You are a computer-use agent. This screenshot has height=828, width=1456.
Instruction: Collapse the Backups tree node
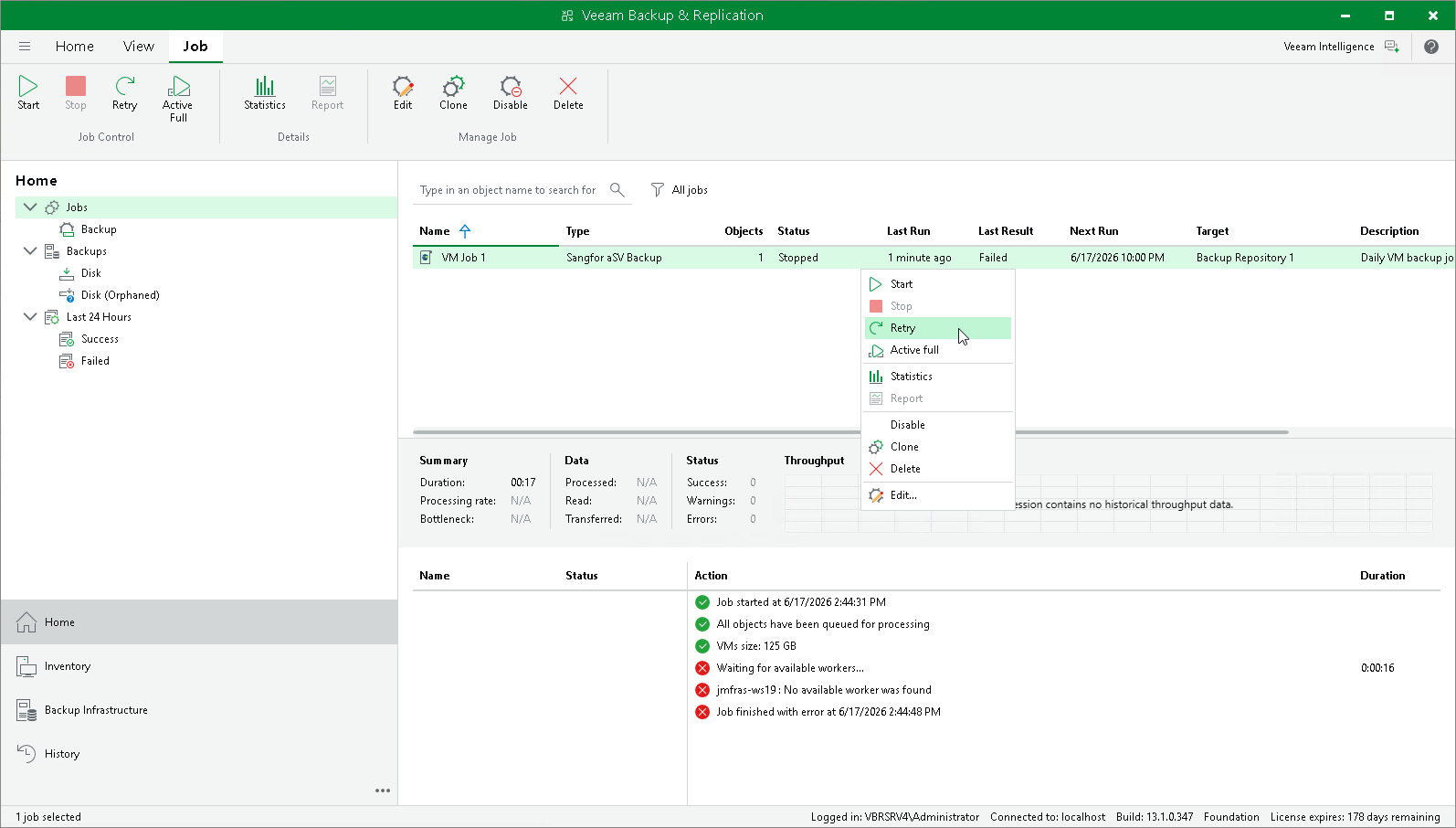pyautogui.click(x=29, y=251)
